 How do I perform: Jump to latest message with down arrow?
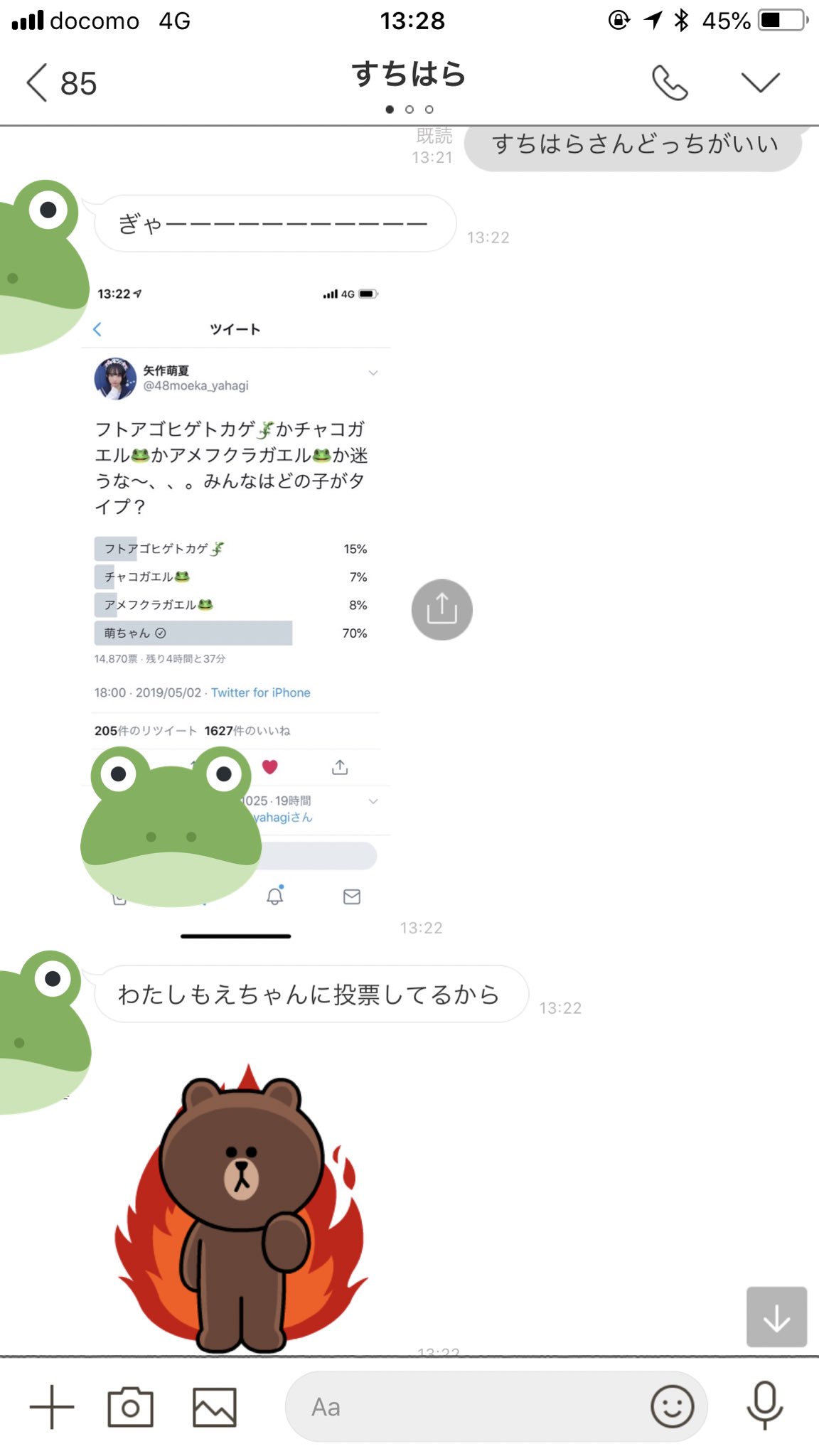(x=776, y=1317)
